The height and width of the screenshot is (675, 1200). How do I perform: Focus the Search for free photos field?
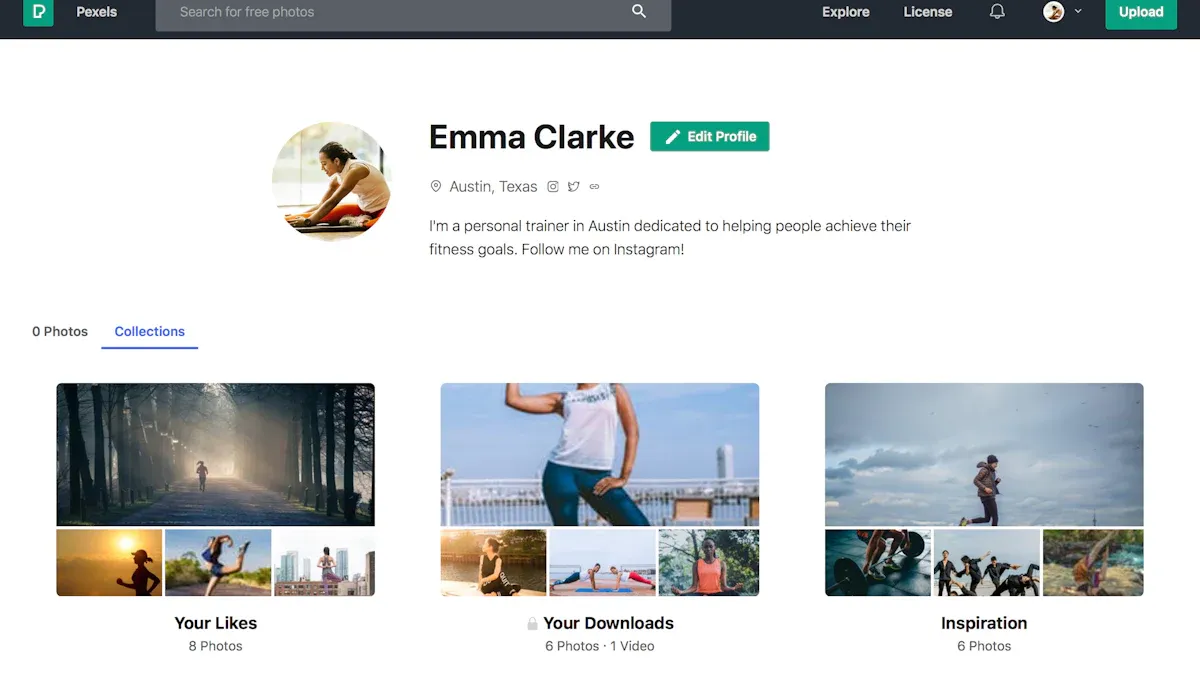(x=400, y=12)
